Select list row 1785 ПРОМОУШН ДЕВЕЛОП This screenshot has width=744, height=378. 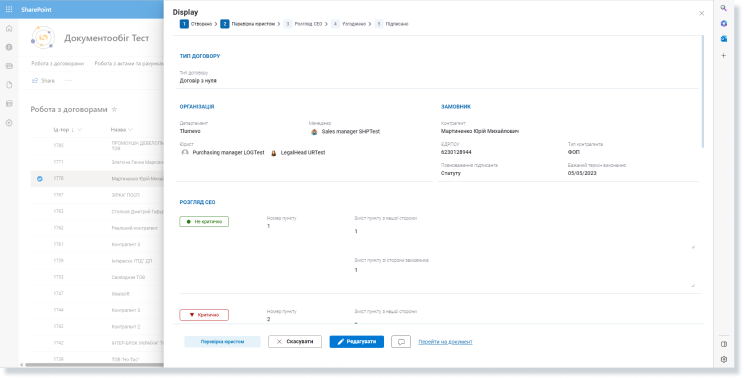97,146
